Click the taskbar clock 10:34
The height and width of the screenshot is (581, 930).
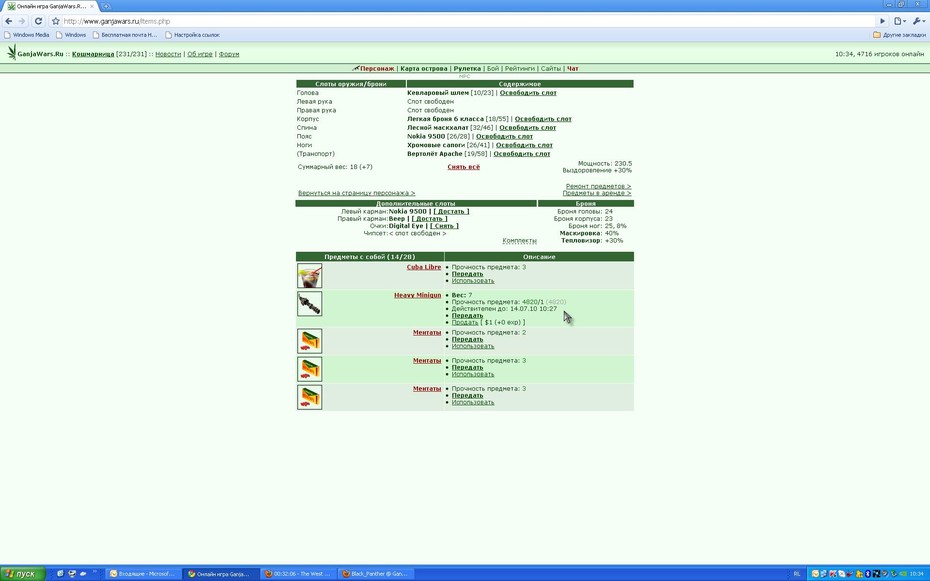click(x=916, y=574)
